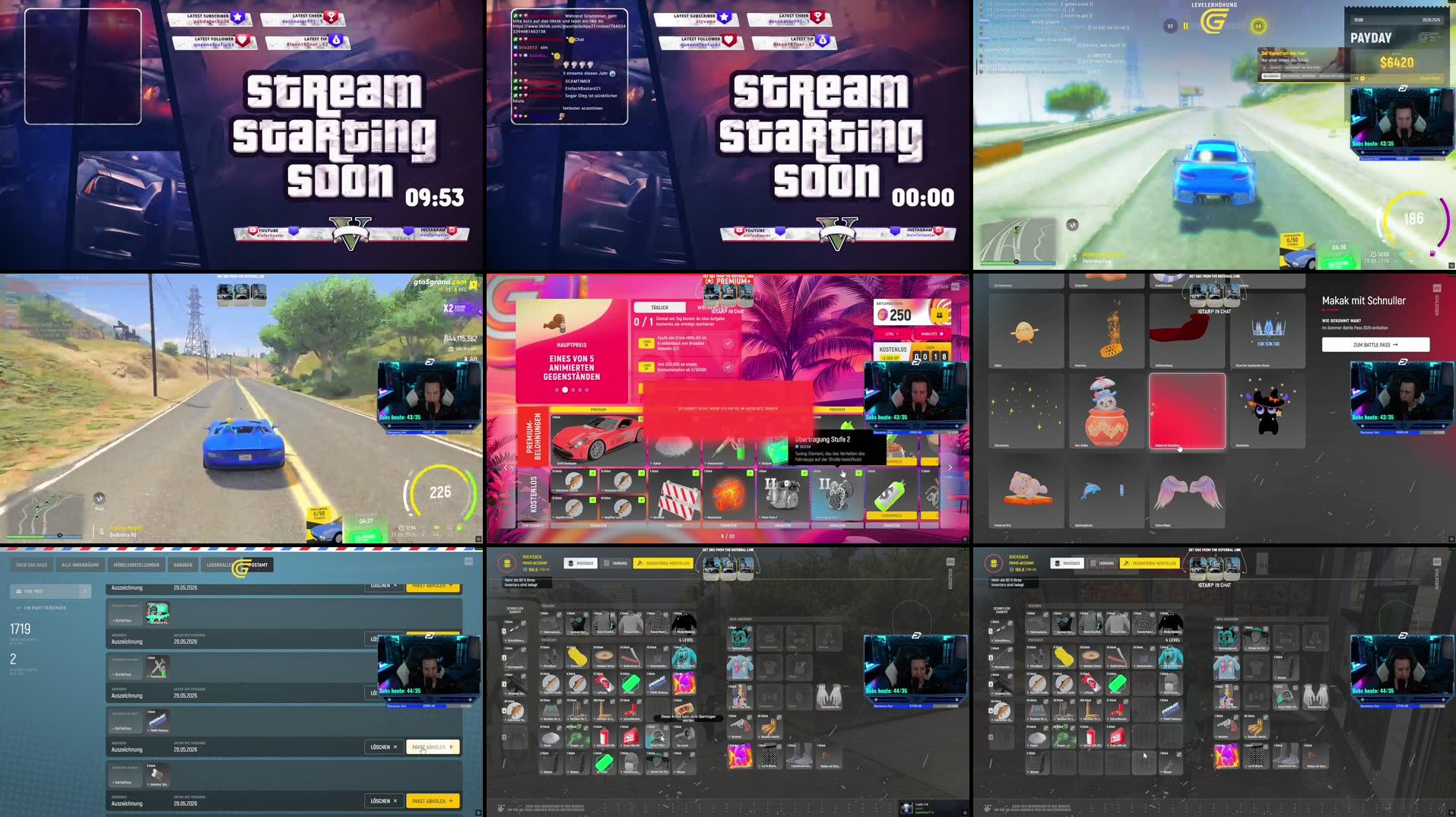Select yellow sponge item in bottom-right inventory
The width and height of the screenshot is (1456, 817).
[1064, 657]
